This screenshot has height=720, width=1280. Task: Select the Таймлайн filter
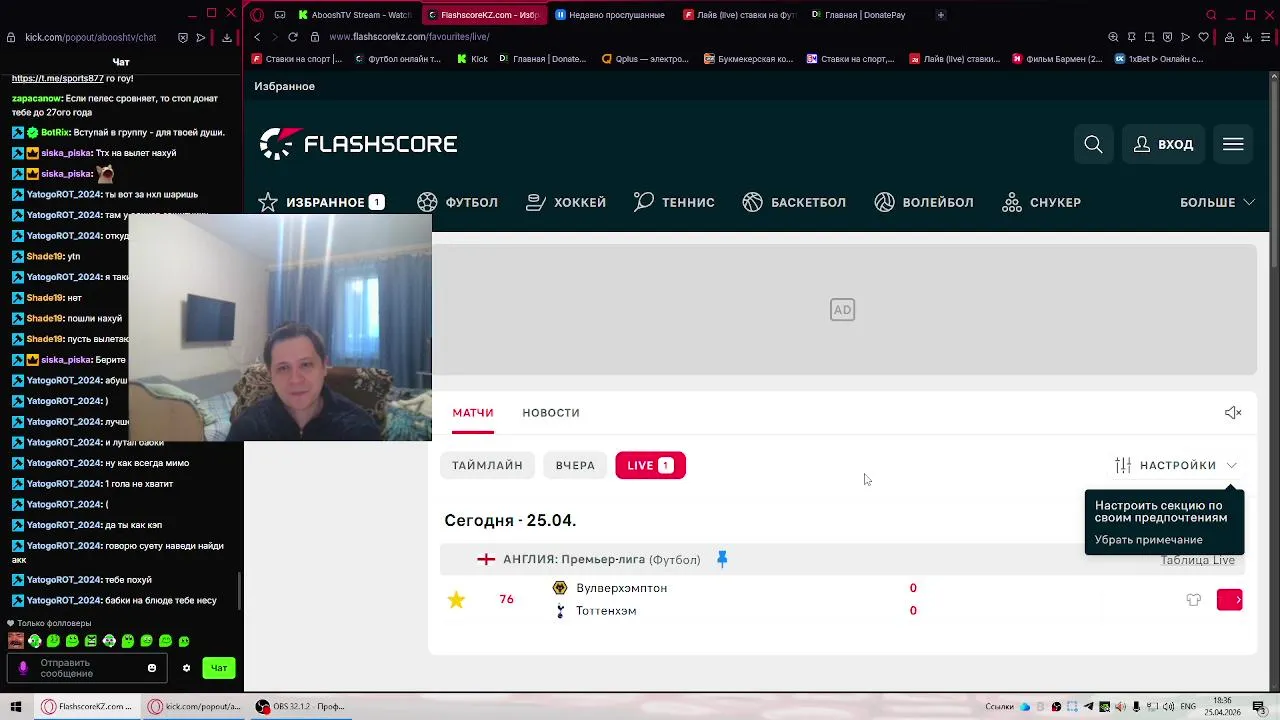pyautogui.click(x=487, y=465)
